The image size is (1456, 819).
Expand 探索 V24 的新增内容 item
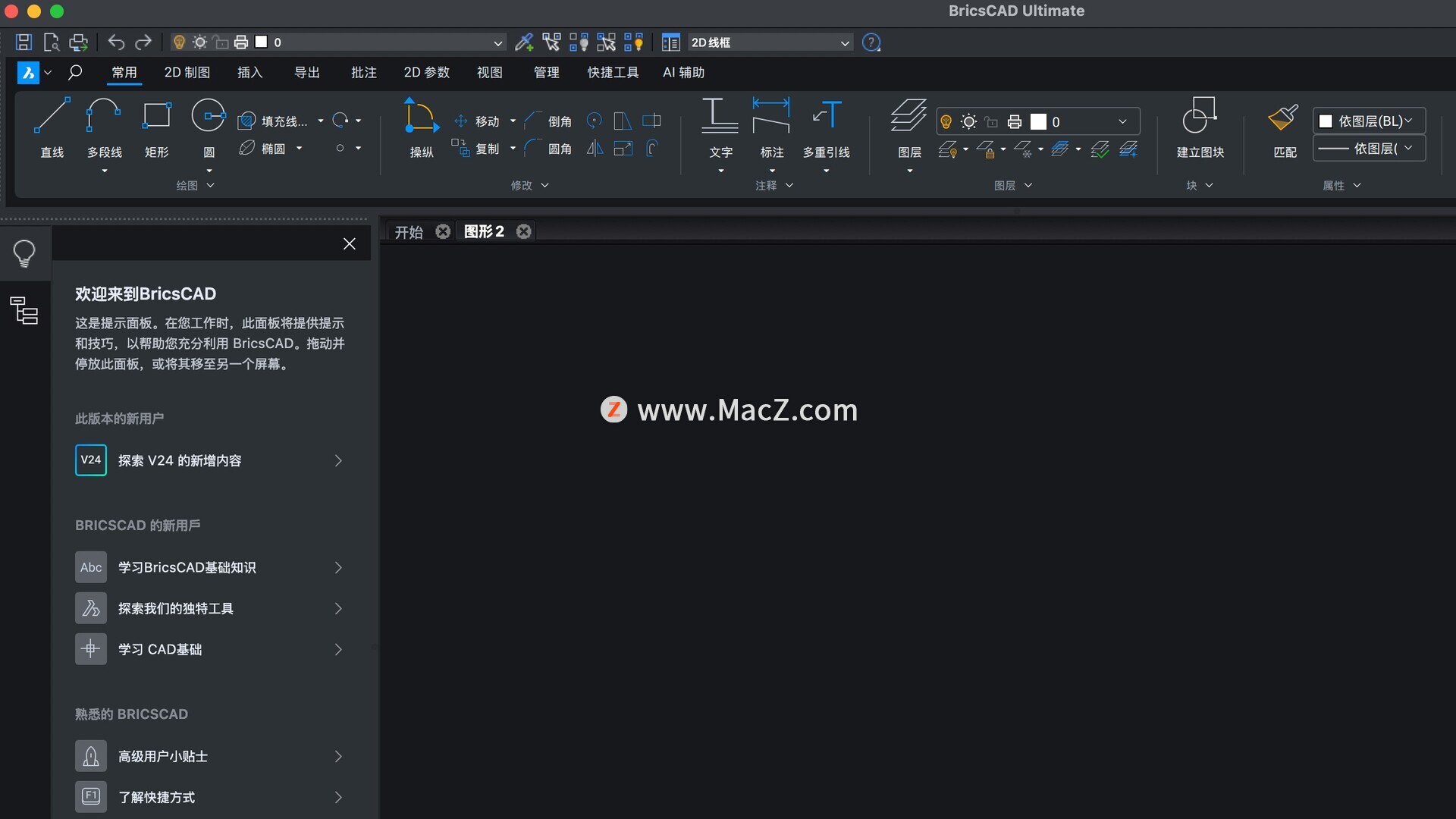click(209, 460)
